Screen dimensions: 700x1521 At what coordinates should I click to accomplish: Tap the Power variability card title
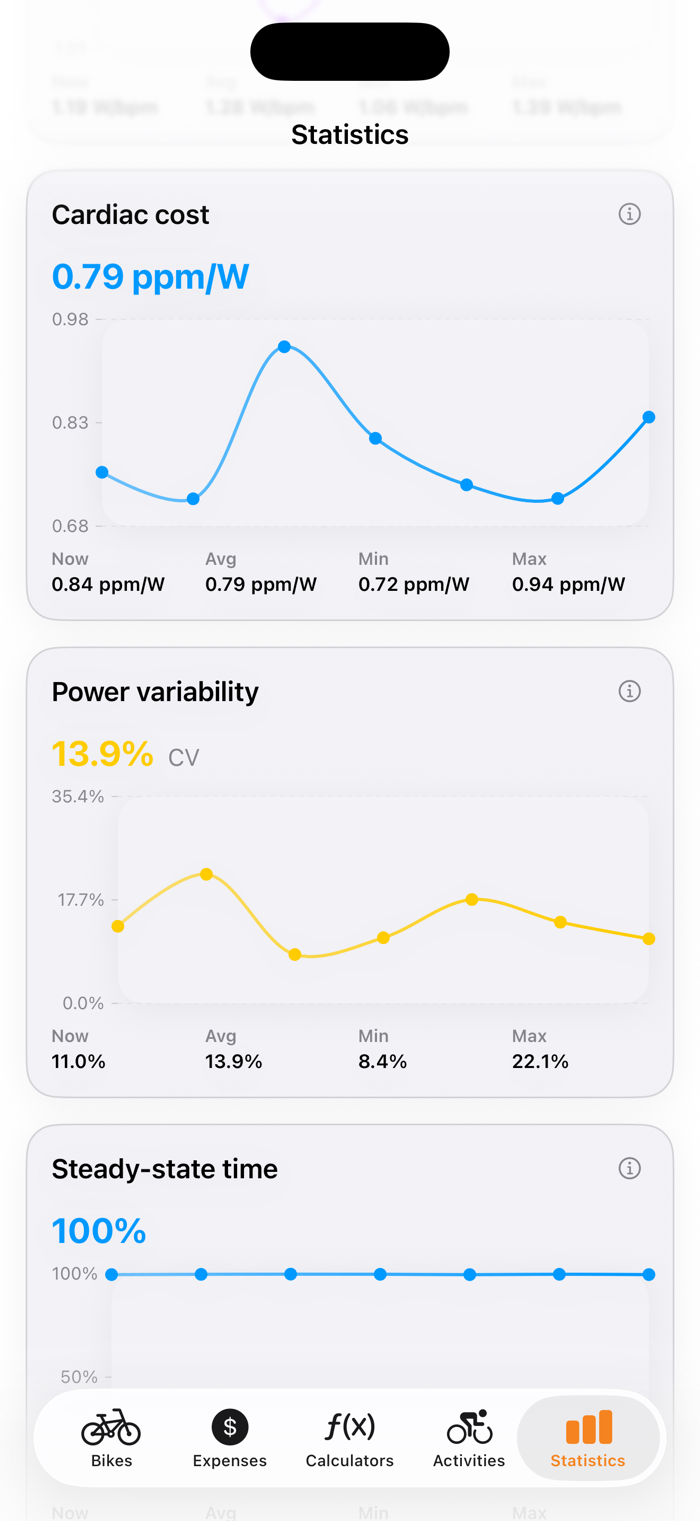(155, 691)
